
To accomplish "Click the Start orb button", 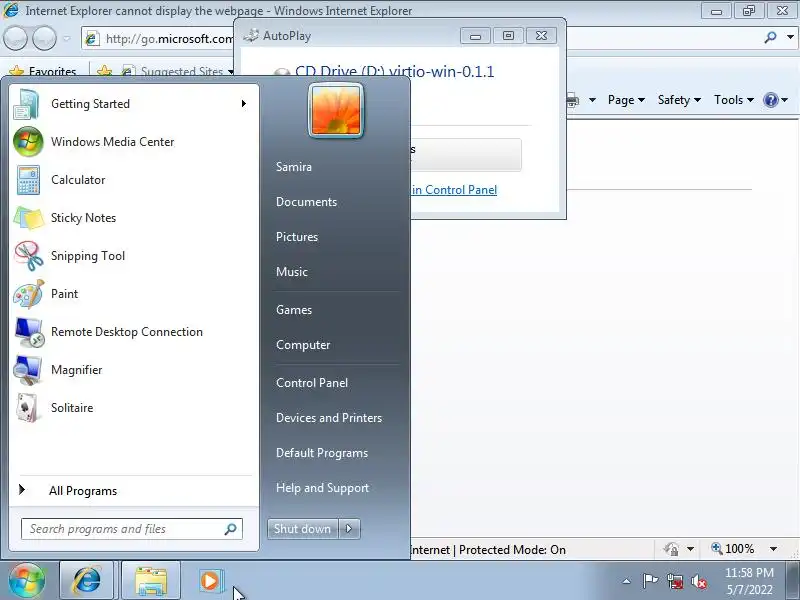I will (27, 581).
